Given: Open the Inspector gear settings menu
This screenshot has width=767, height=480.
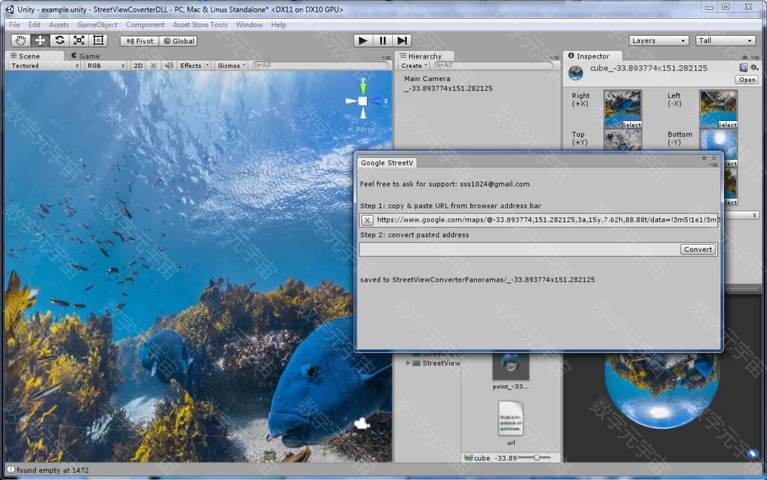Looking at the screenshot, I should point(754,68).
